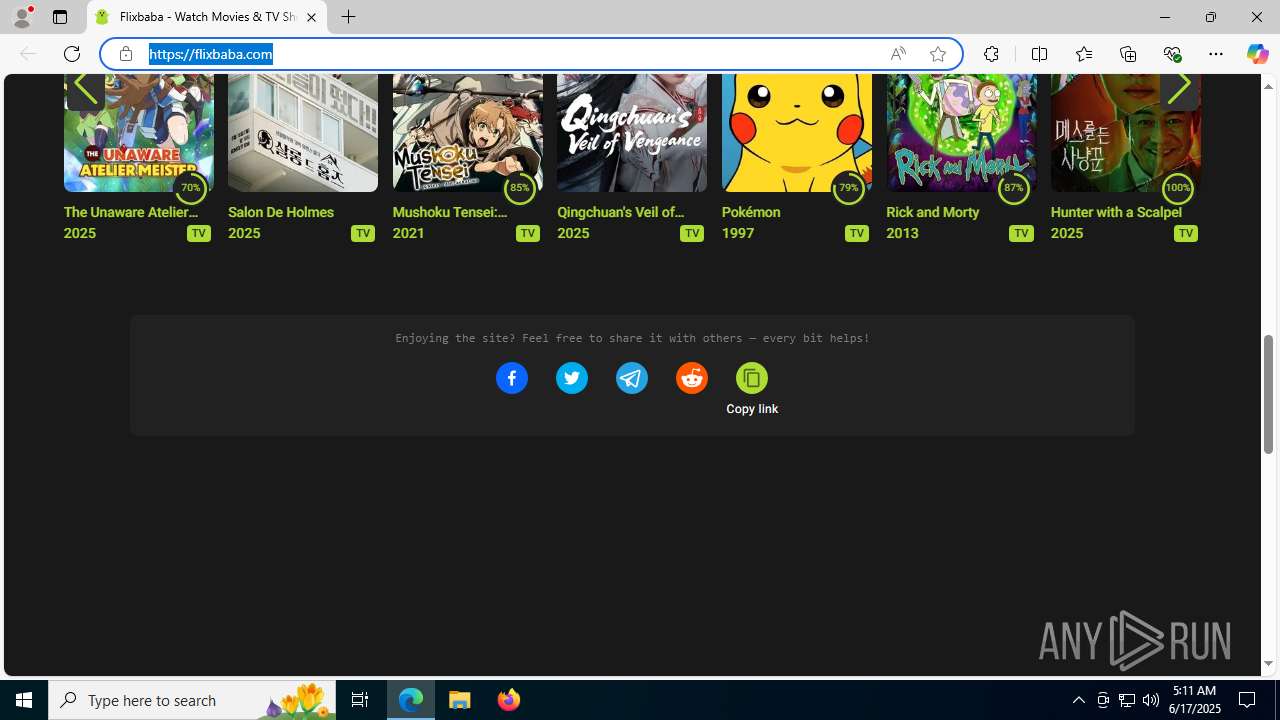
Task: Open Mushoku Tensei title link
Action: 451,212
